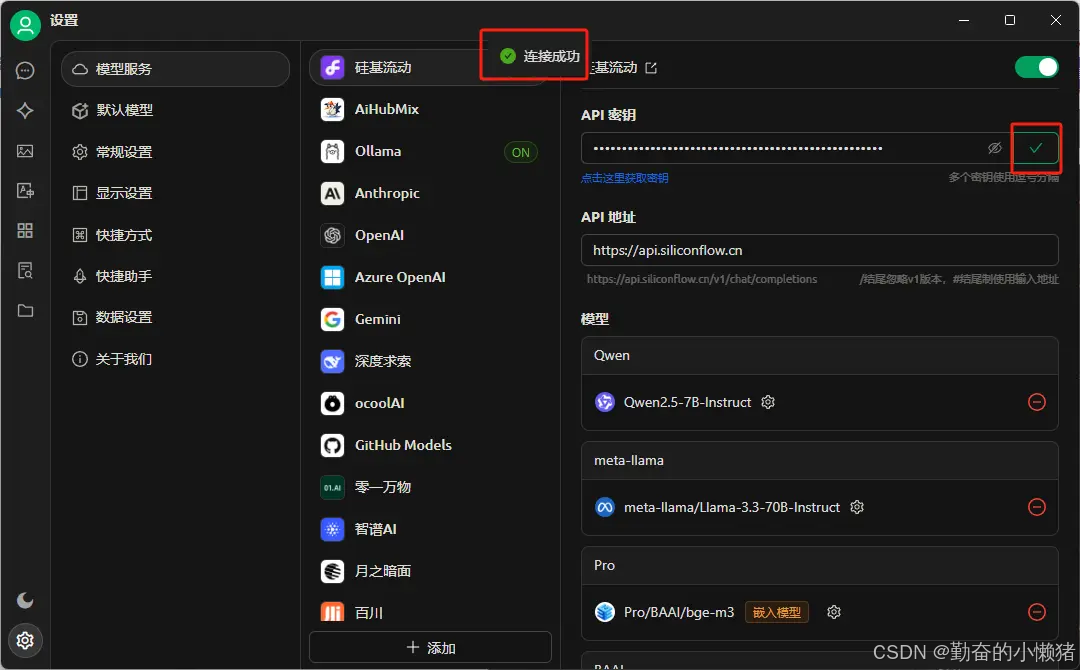This screenshot has height=670, width=1080.
Task: Select 常规设置 settings menu
Action: click(176, 151)
